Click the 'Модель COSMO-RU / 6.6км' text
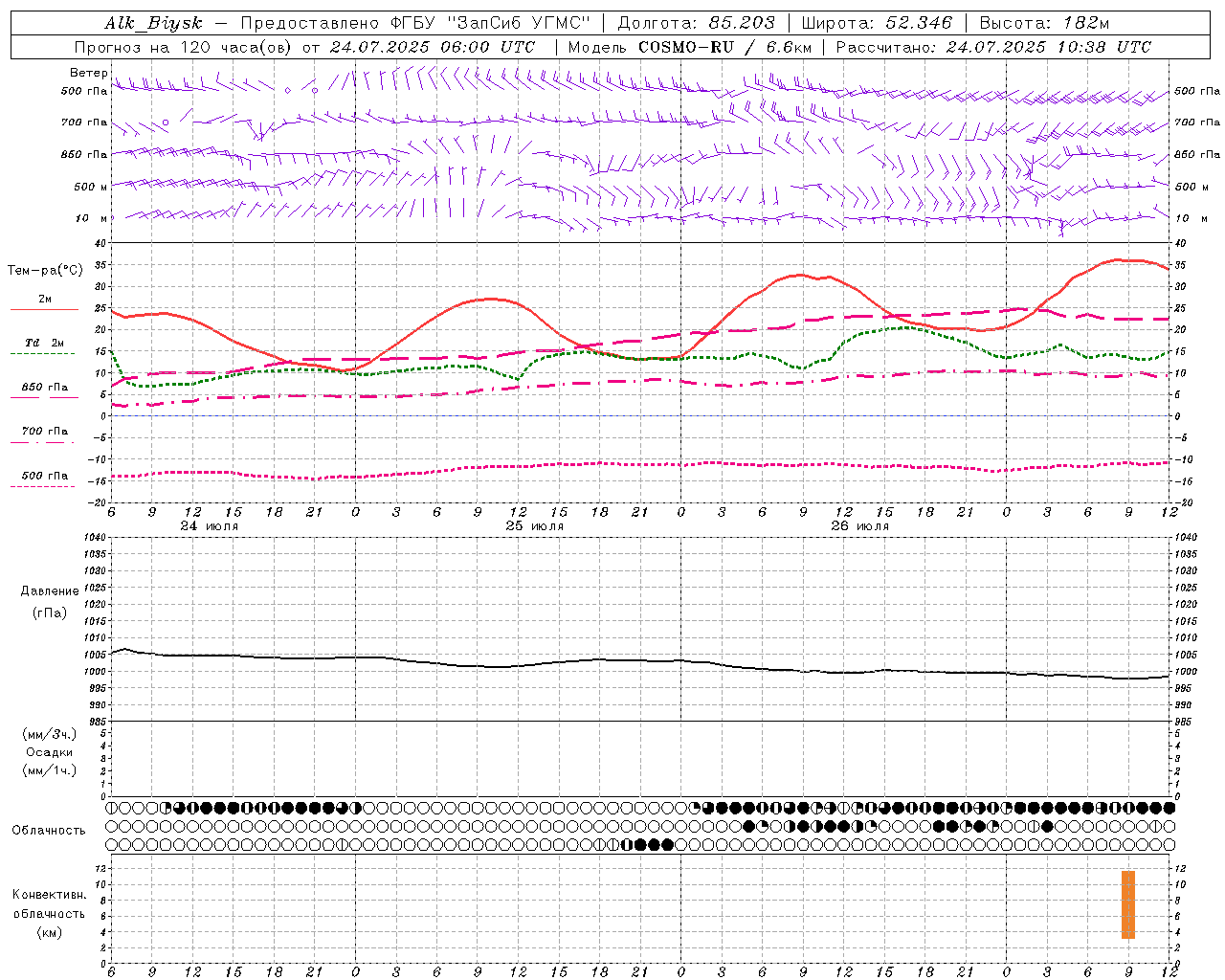This screenshot has height=980, width=1225. click(x=690, y=47)
